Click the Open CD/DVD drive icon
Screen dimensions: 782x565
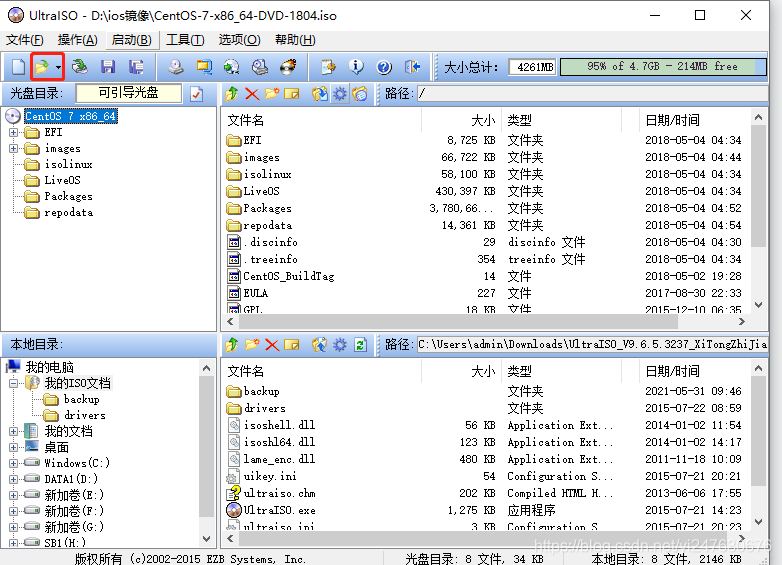tap(80, 67)
